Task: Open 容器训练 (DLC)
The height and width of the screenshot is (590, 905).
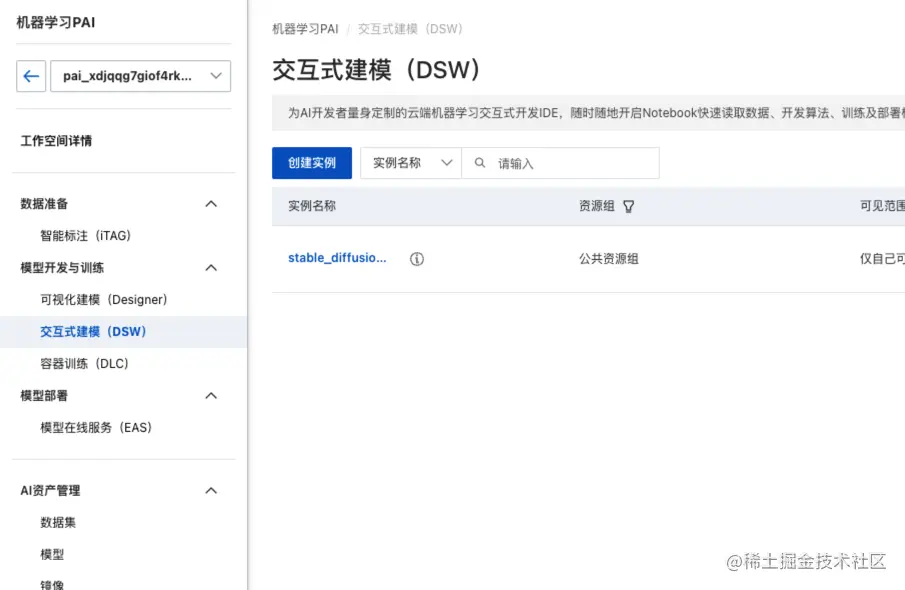Action: tap(84, 364)
